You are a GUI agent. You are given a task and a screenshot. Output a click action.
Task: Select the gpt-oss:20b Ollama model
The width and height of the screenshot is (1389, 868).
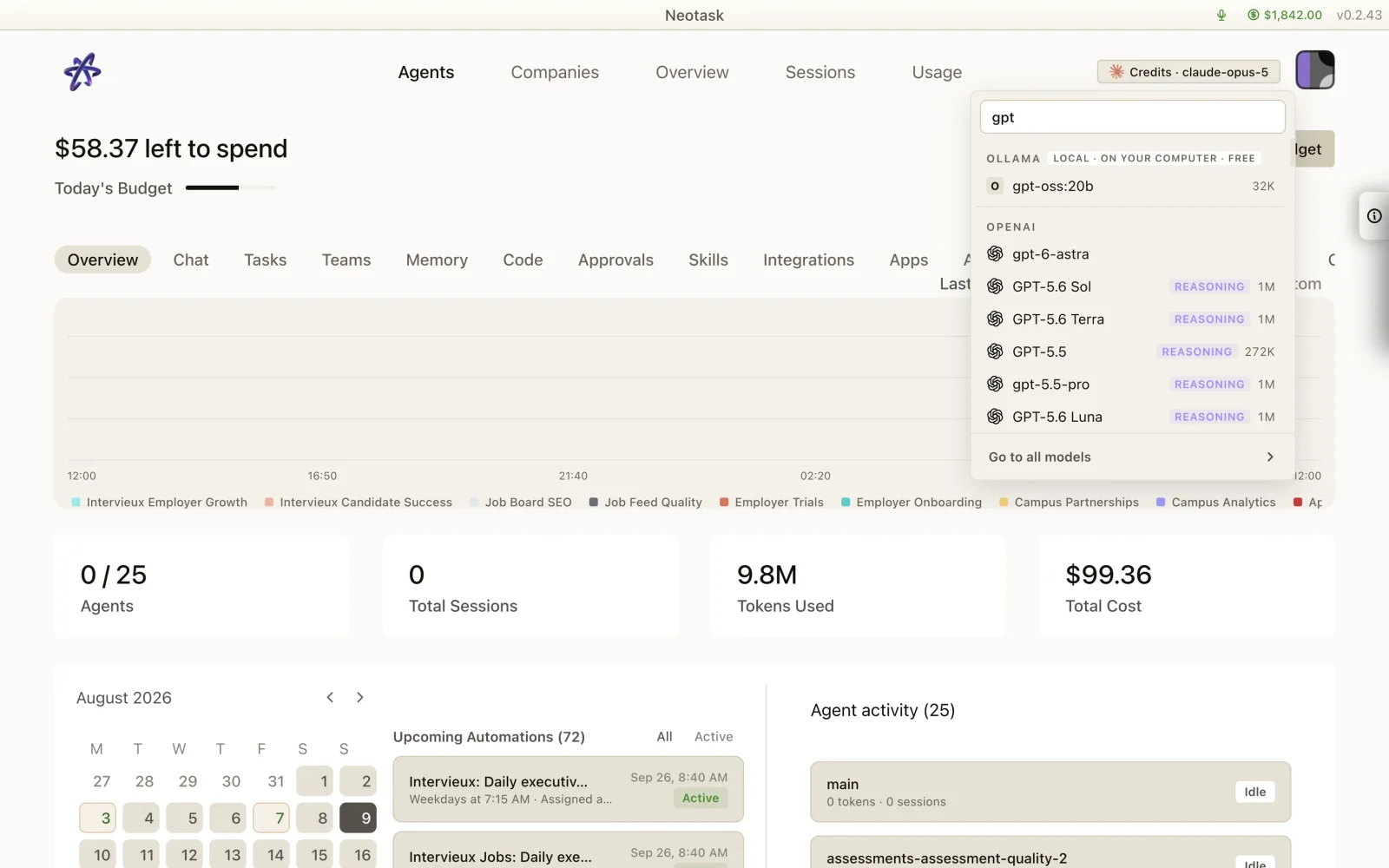tap(1132, 186)
